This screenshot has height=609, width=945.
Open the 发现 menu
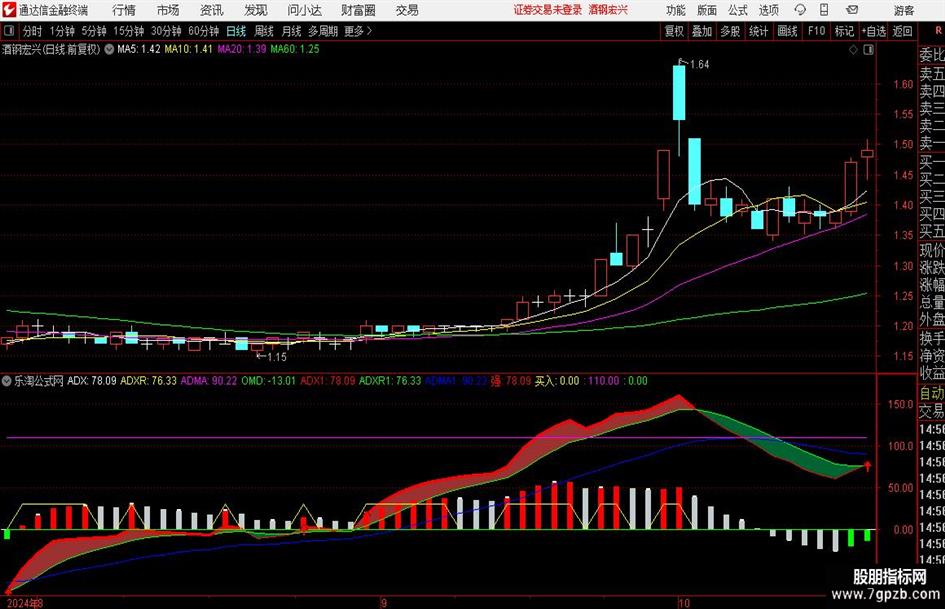pos(256,10)
